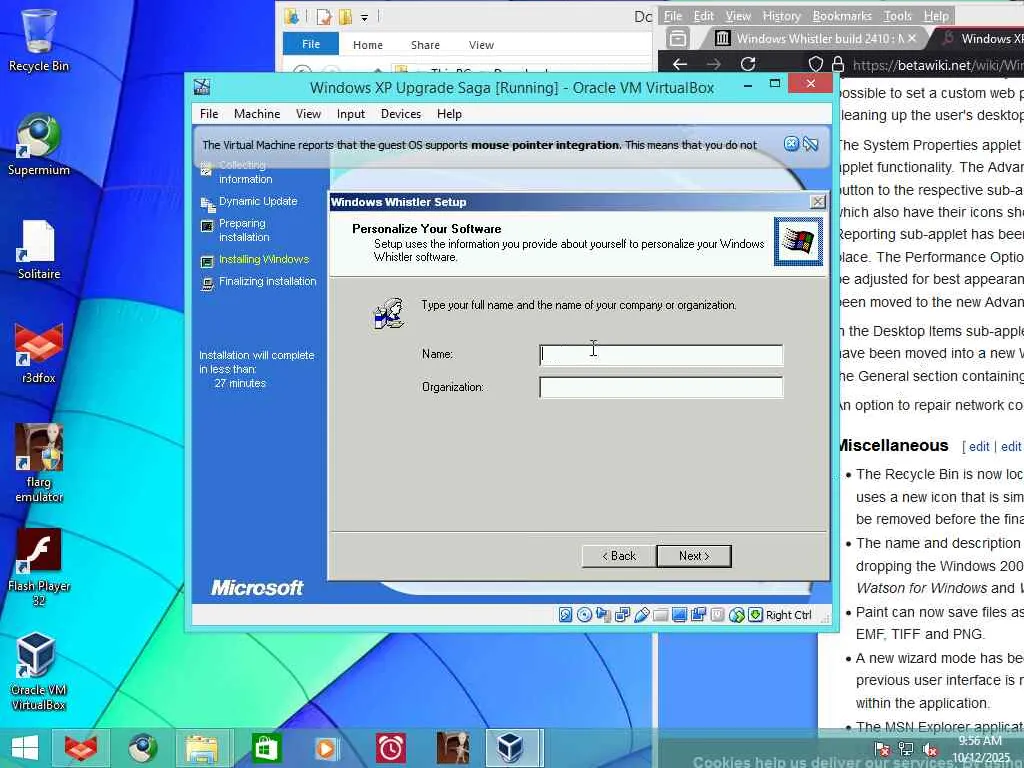Open the VirtualBox Machine menu
This screenshot has height=768, width=1024.
tap(257, 114)
